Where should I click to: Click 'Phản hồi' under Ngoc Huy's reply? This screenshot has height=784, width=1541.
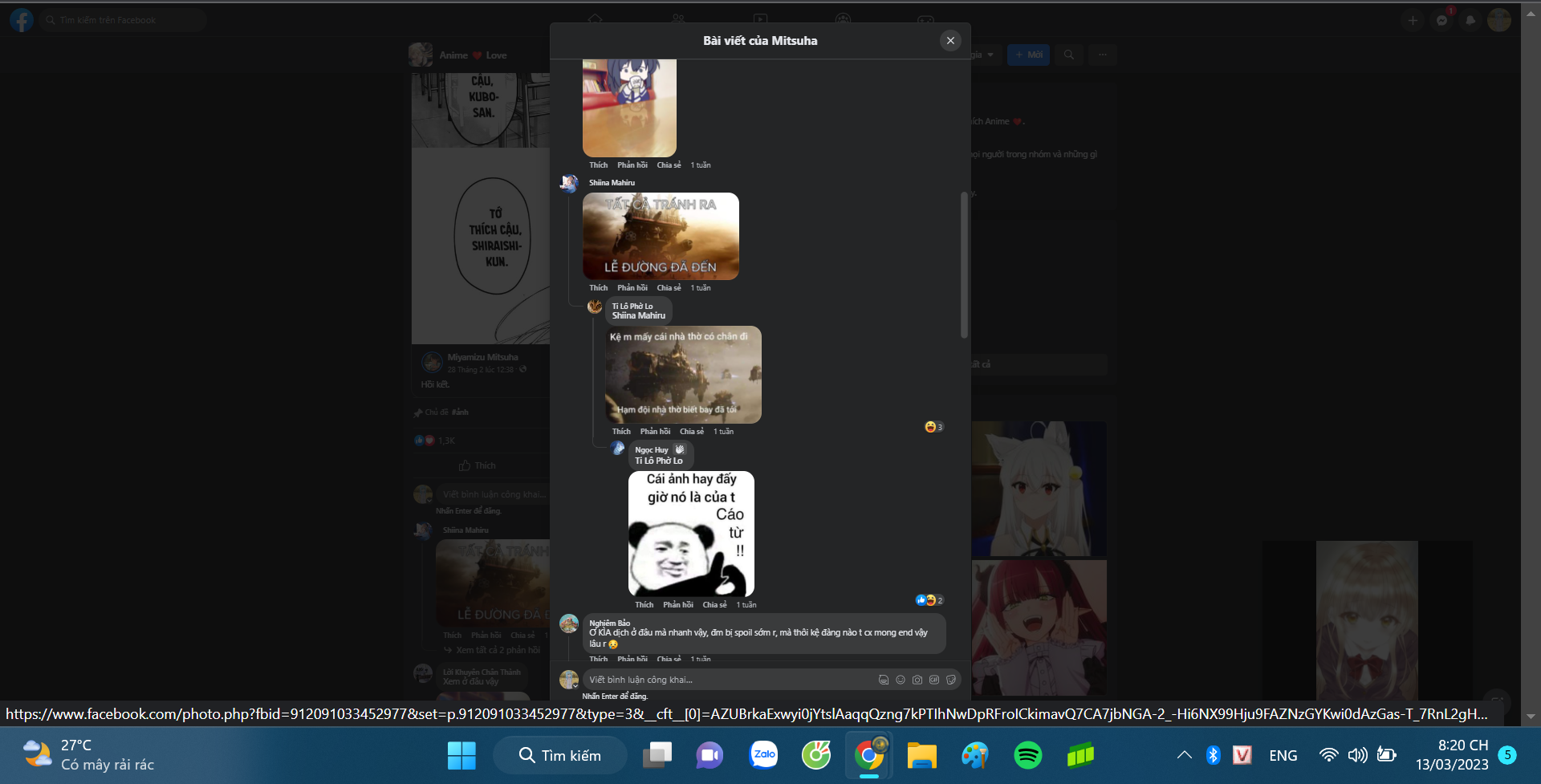tap(678, 604)
